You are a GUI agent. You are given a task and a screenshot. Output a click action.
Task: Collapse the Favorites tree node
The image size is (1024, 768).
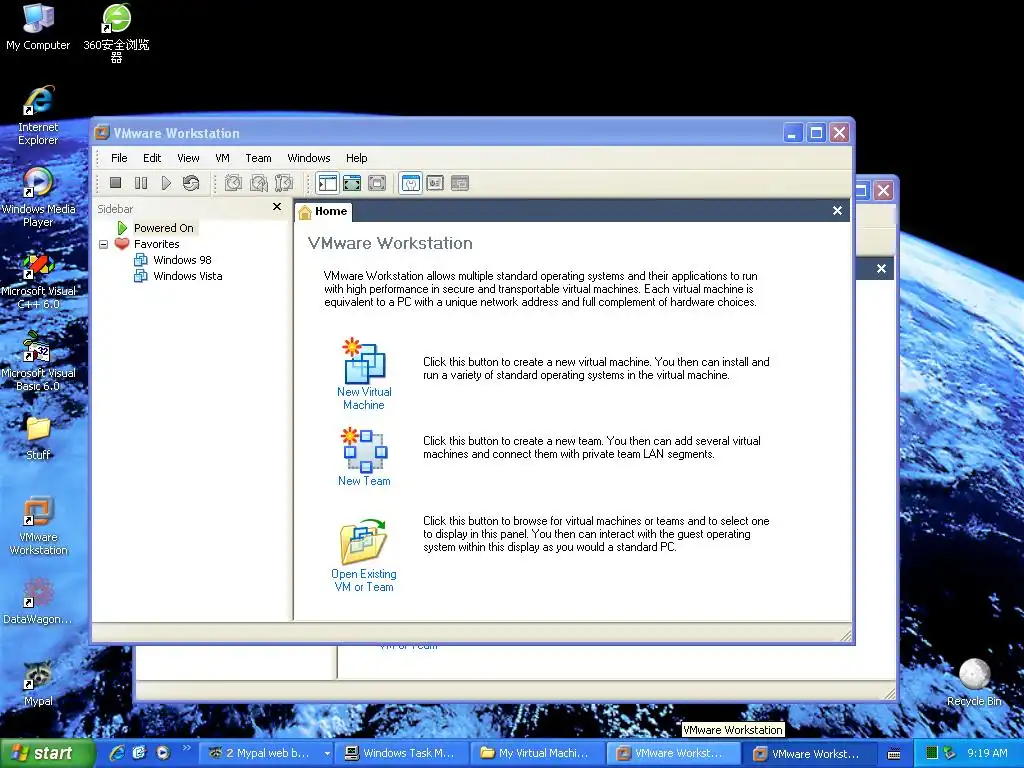tap(103, 244)
